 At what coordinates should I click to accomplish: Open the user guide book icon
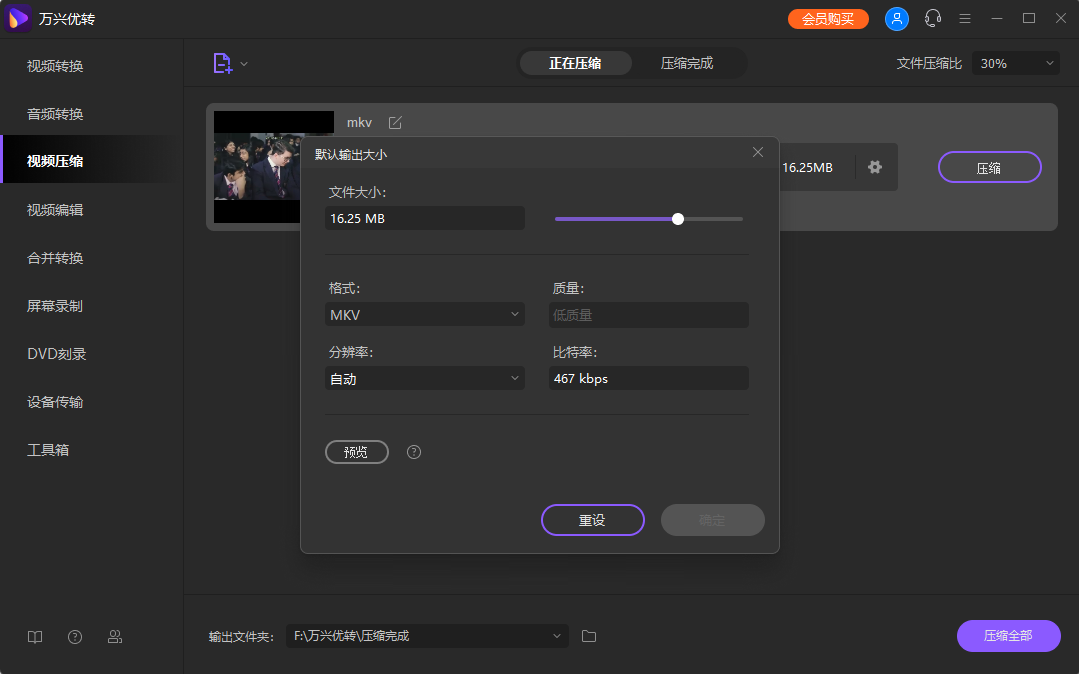[34, 636]
